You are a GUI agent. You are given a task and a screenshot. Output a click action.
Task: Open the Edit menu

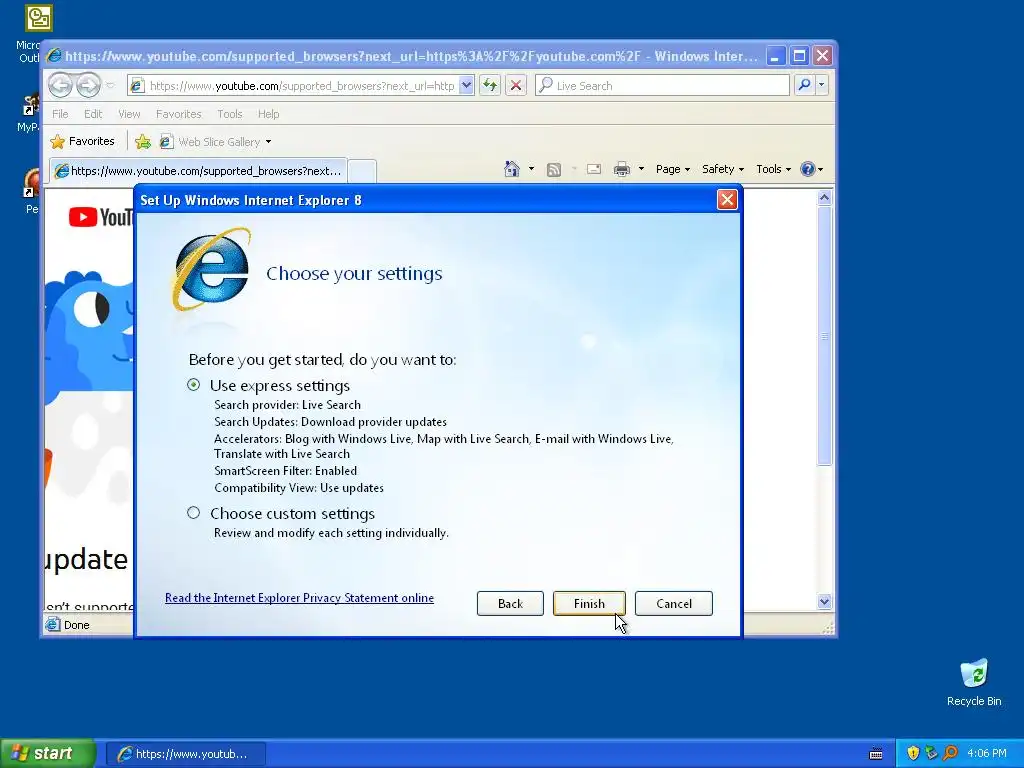click(x=93, y=114)
